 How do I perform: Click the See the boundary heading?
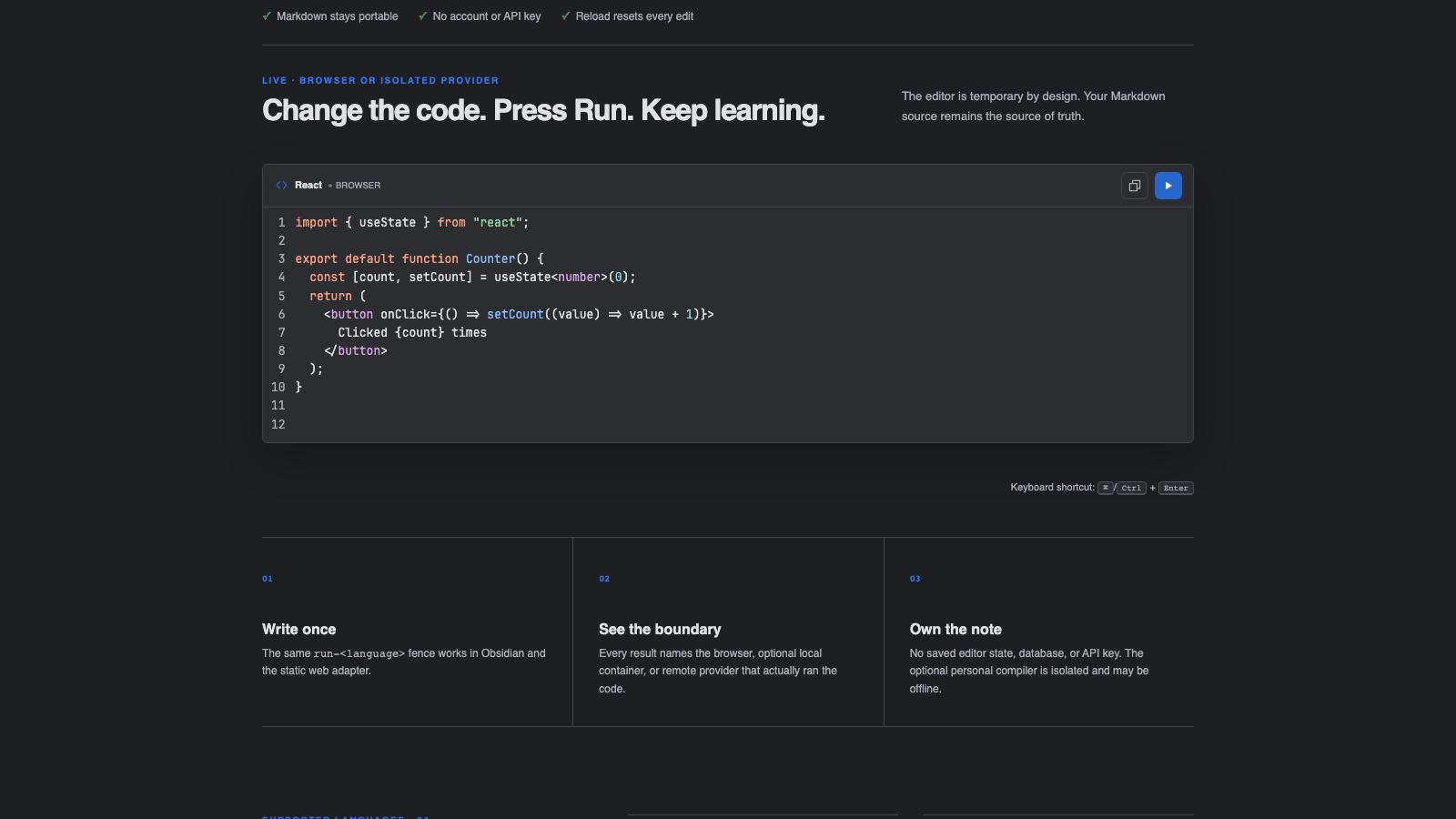(x=660, y=629)
